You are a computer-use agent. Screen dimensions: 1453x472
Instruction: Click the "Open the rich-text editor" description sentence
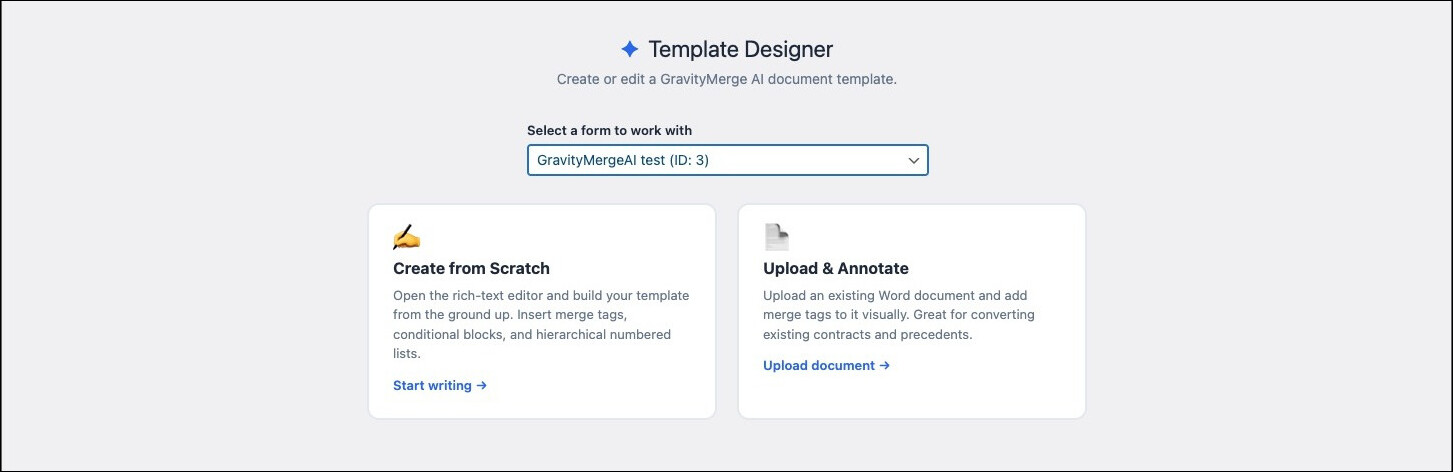pos(541,296)
